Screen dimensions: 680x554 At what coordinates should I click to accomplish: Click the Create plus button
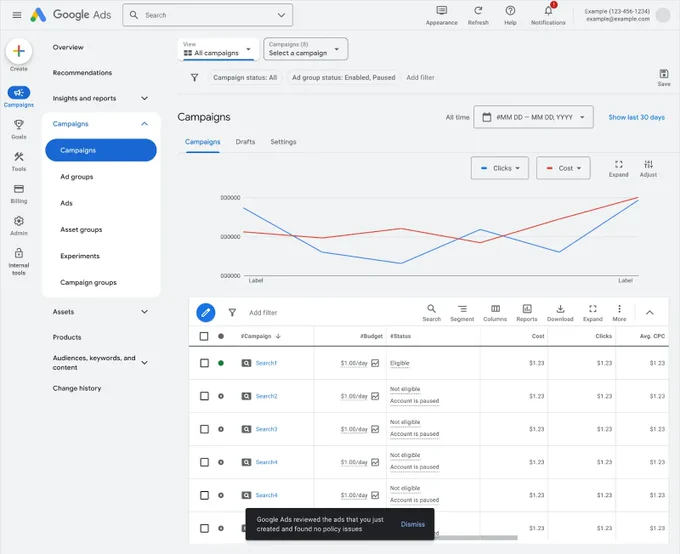click(x=19, y=51)
